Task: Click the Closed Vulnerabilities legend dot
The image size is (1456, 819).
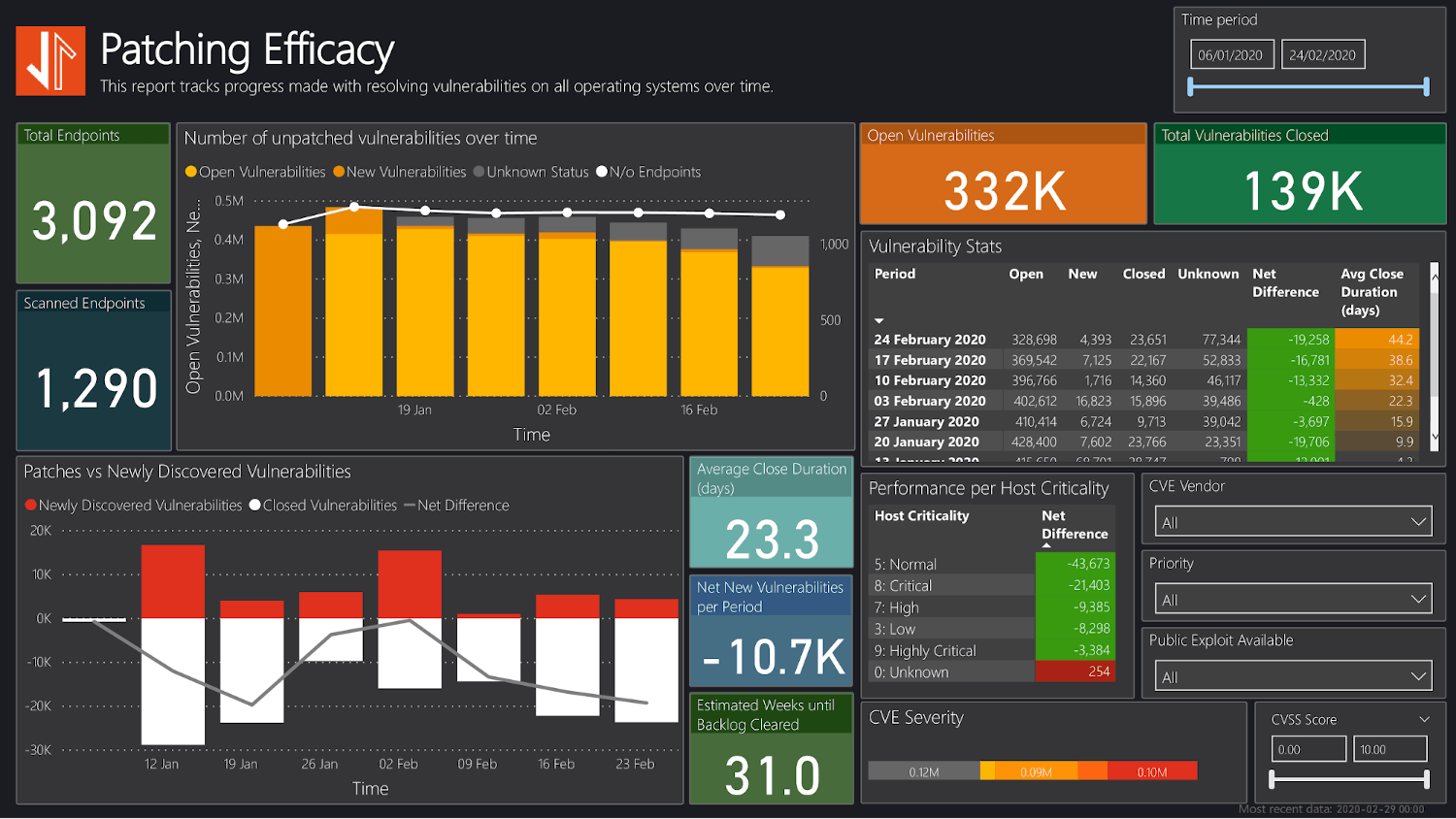Action: point(254,505)
